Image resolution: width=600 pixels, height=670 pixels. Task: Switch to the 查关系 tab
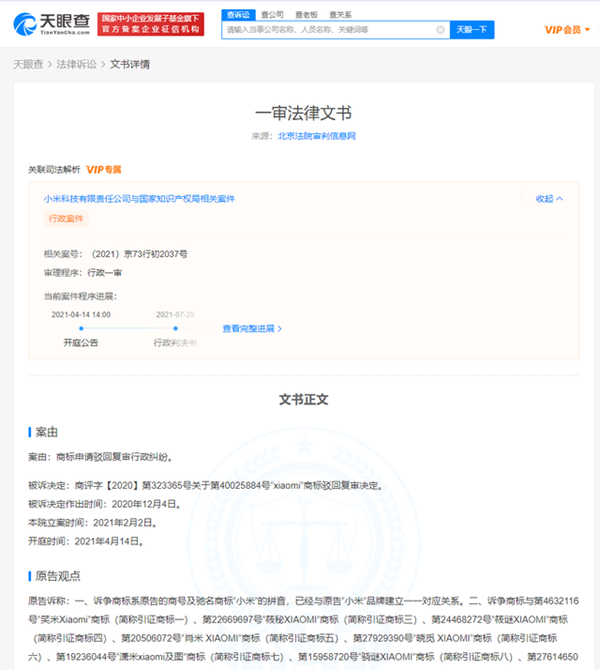point(341,15)
